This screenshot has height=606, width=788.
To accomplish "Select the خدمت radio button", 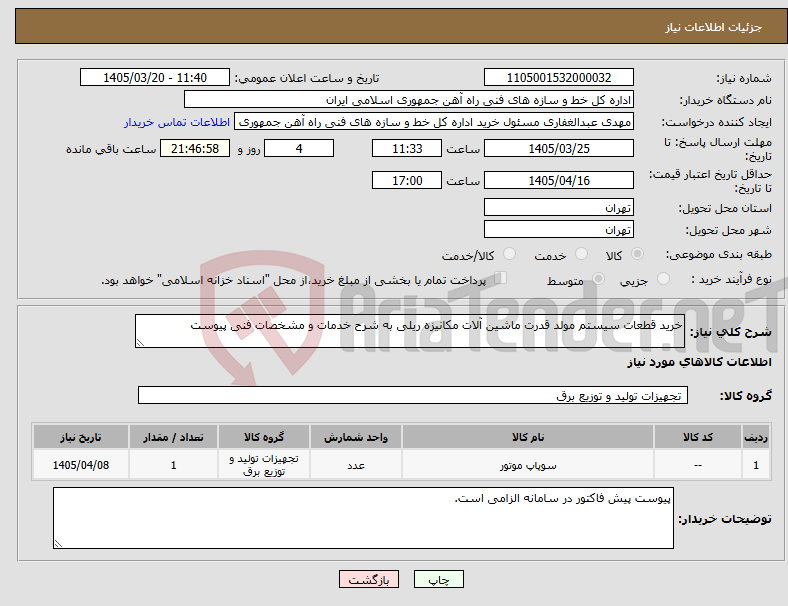I will [x=581, y=254].
